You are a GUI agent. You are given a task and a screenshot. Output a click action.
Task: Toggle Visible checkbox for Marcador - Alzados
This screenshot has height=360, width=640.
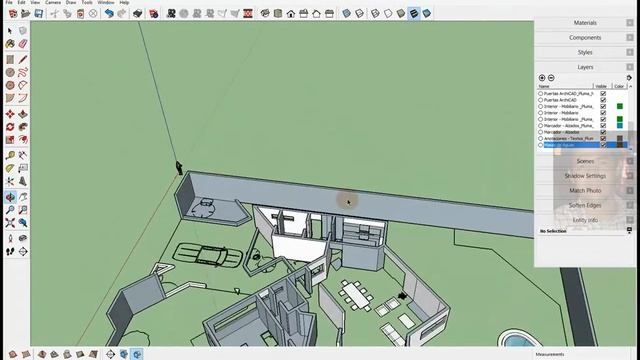pos(603,132)
